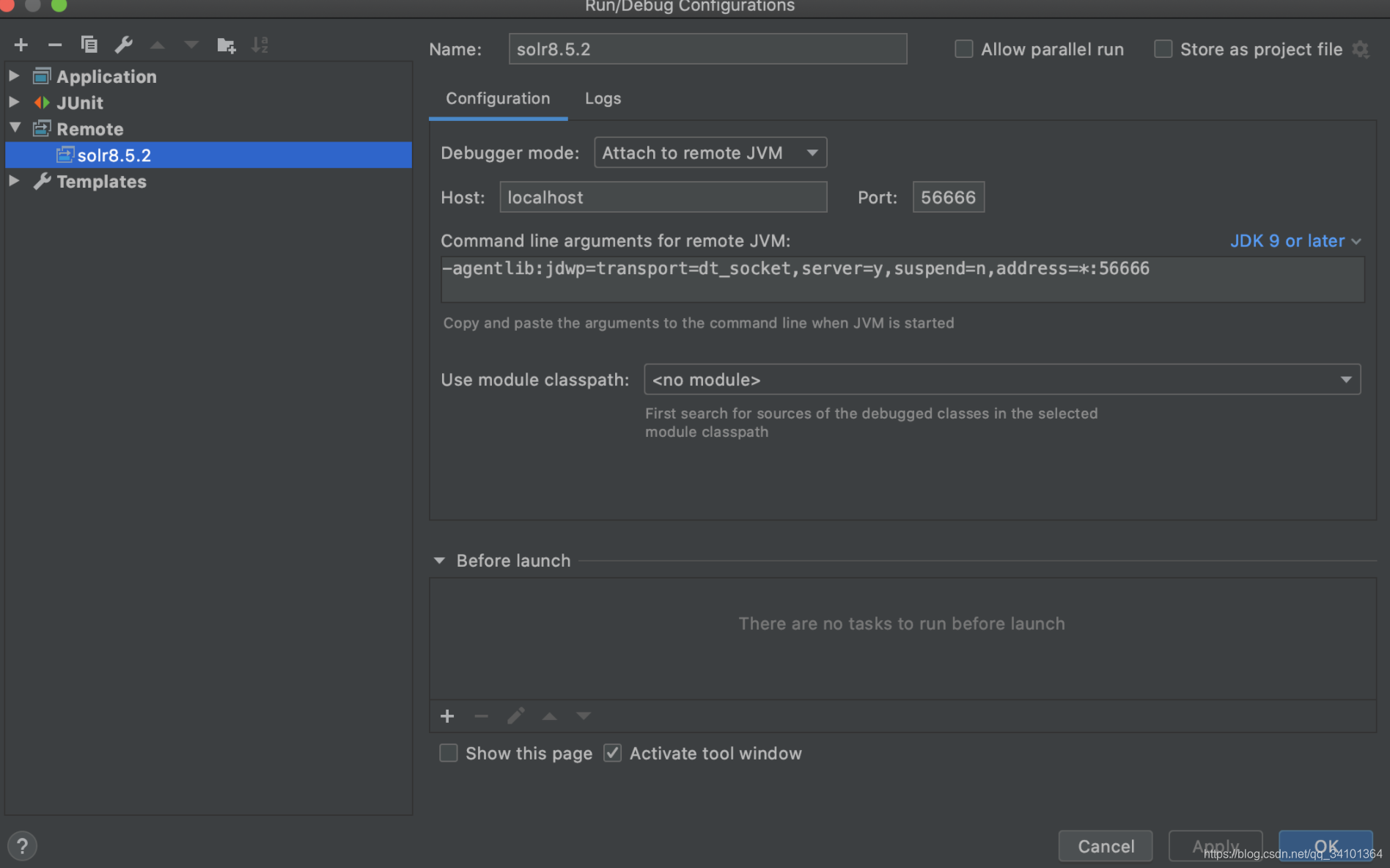Select the Remote tree label
Image resolution: width=1390 pixels, height=868 pixels.
coord(90,129)
